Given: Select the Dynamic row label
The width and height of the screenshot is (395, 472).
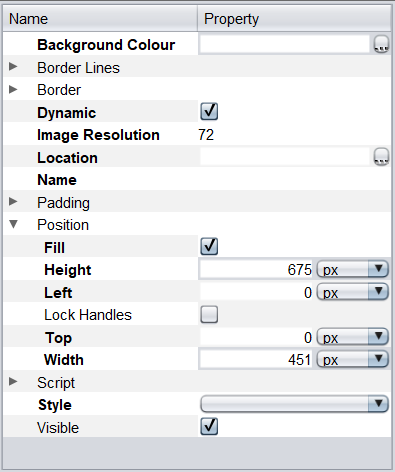Looking at the screenshot, I should [x=67, y=113].
